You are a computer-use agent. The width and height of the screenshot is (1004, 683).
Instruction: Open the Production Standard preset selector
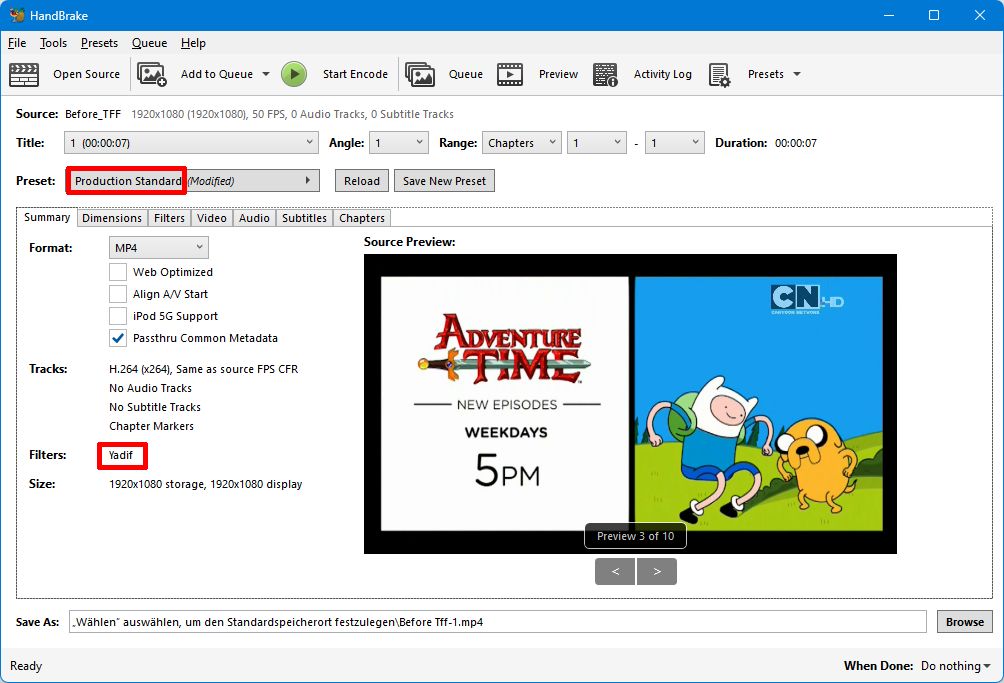click(193, 181)
